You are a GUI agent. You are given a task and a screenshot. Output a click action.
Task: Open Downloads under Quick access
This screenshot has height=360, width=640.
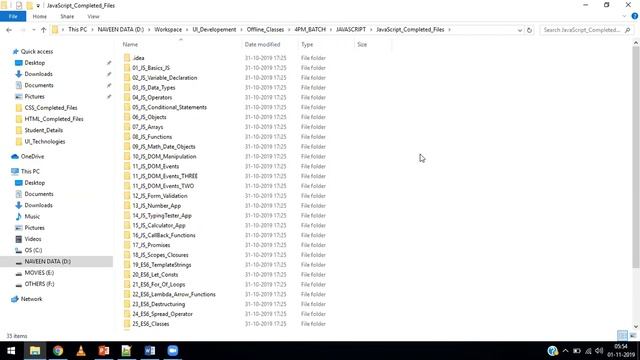point(38,74)
